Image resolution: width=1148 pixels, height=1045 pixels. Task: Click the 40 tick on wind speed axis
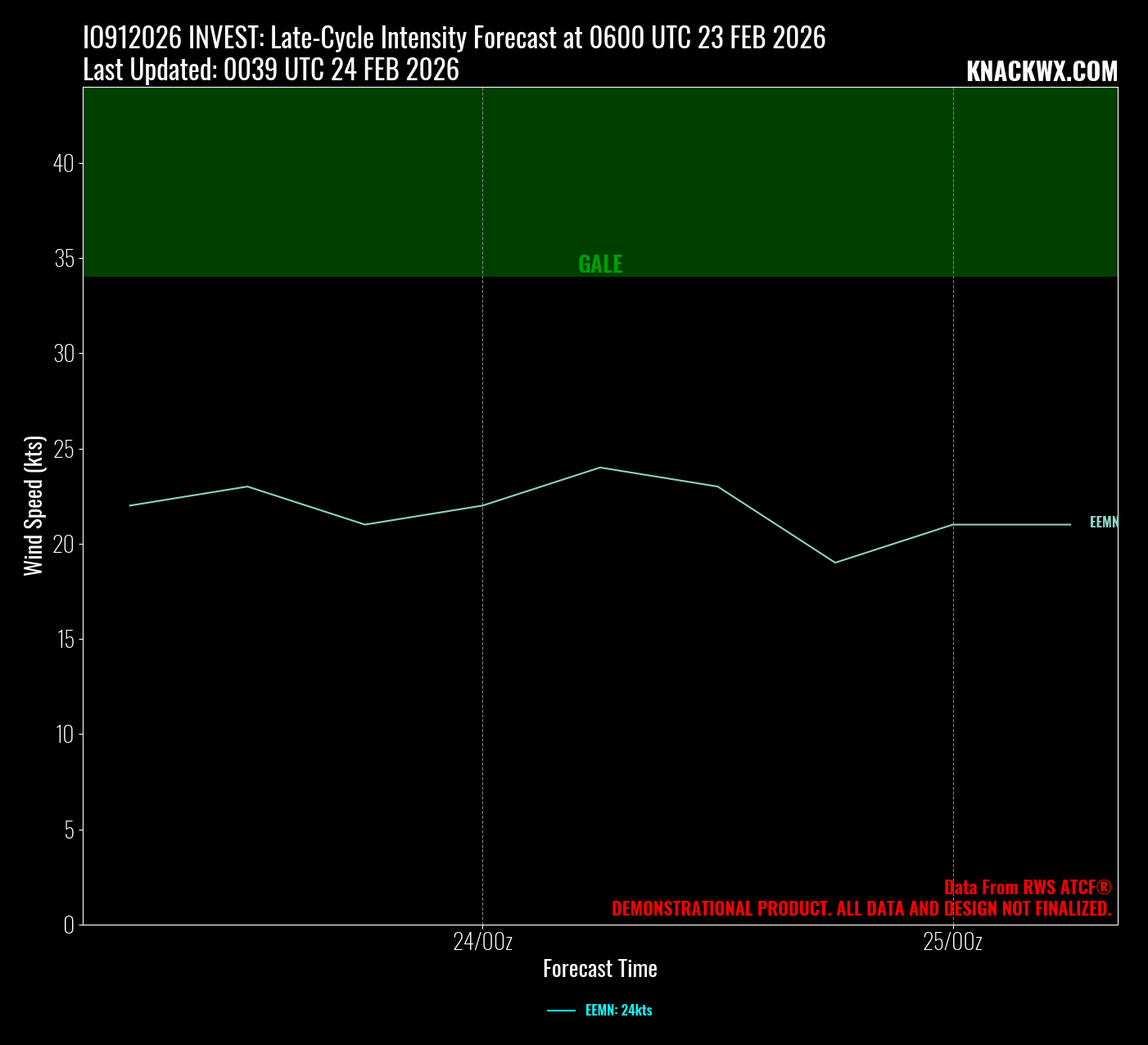[x=64, y=163]
